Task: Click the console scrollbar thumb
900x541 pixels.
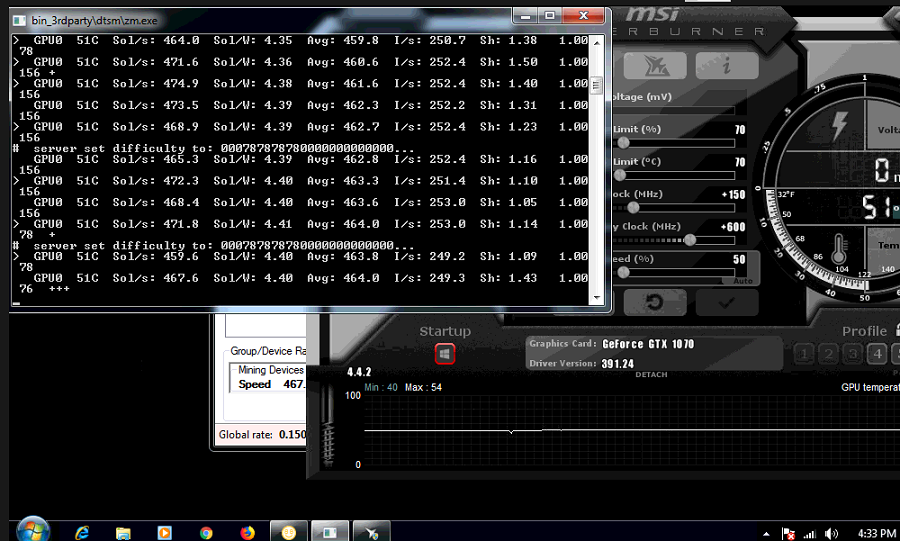Action: (596, 85)
